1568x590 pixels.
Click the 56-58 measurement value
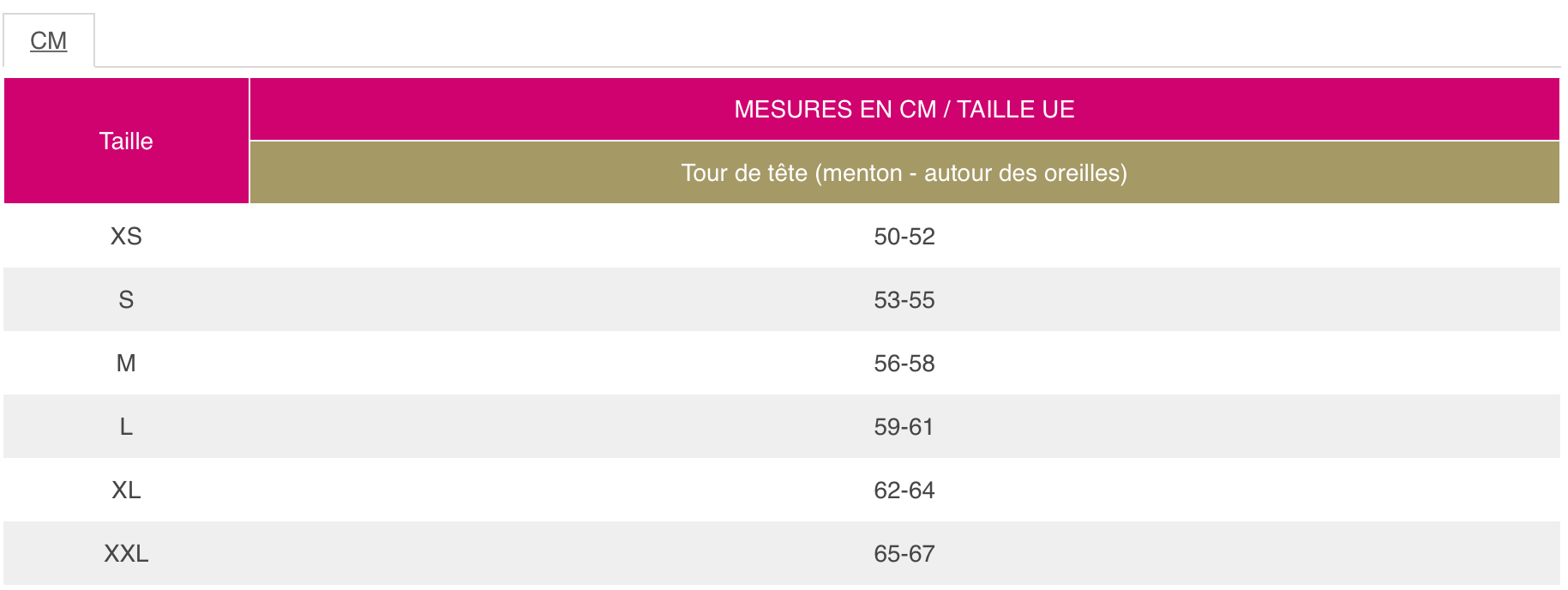coord(904,364)
